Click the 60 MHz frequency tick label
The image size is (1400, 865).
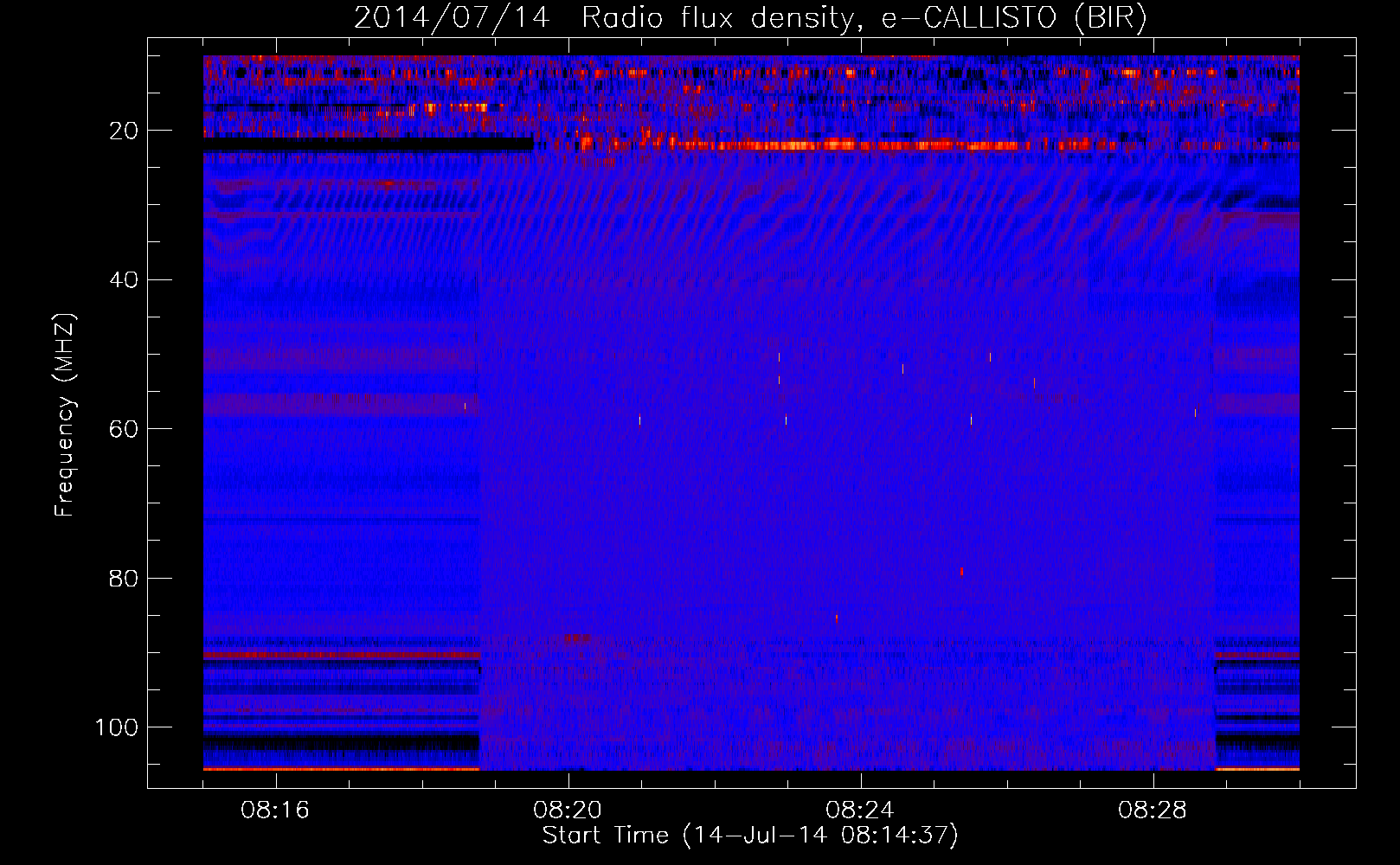click(125, 429)
